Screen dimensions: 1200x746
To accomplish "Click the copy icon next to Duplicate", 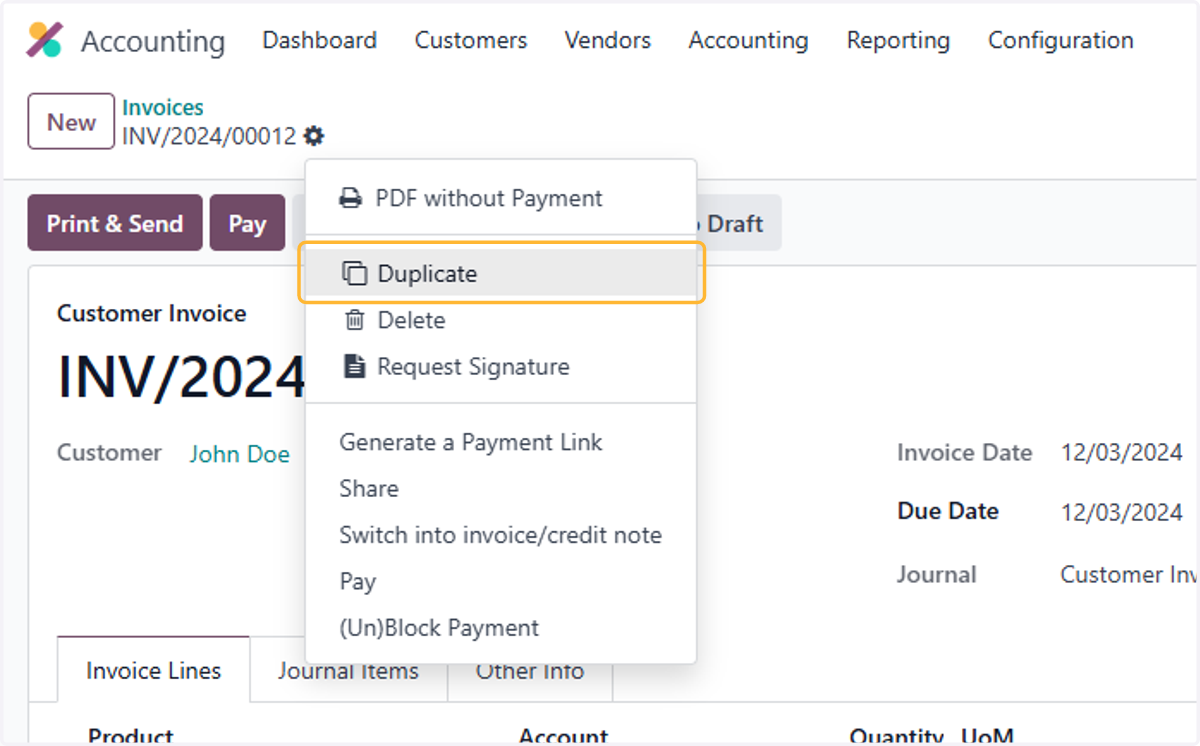I will (355, 273).
